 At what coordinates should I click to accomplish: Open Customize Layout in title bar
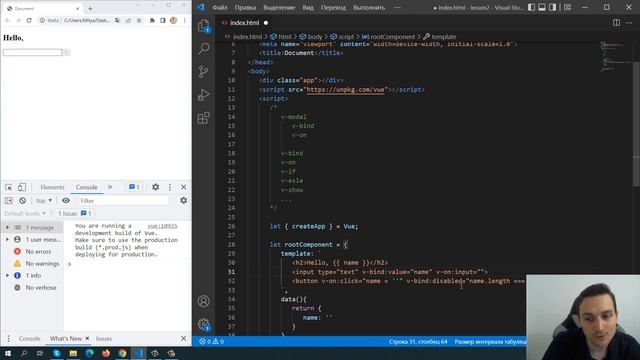(x=567, y=7)
